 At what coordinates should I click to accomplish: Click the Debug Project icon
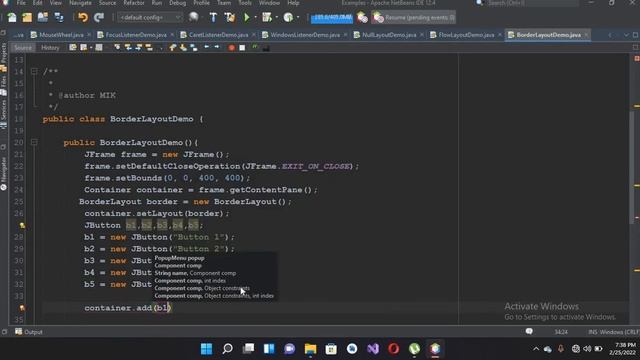267,18
